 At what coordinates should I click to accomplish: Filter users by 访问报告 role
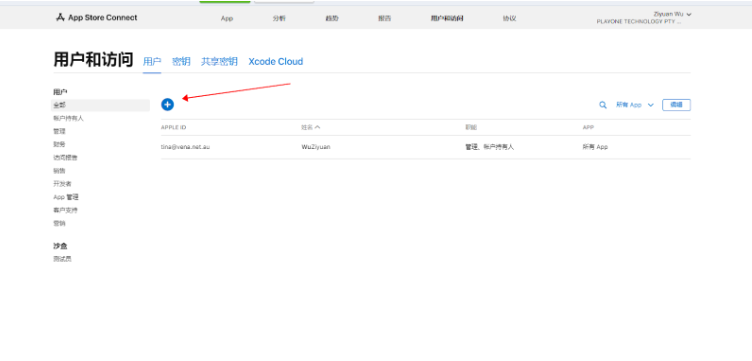click(65, 157)
